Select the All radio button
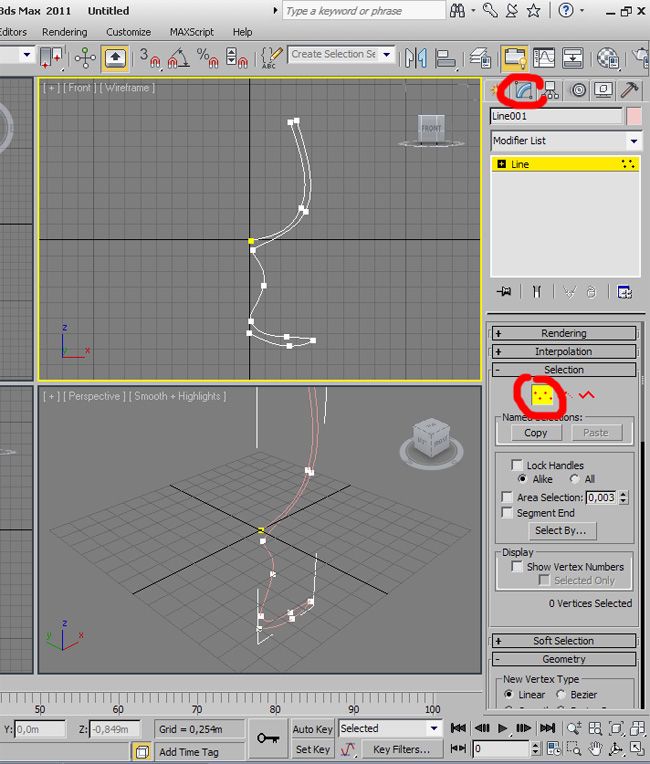The width and height of the screenshot is (650, 764). (574, 479)
